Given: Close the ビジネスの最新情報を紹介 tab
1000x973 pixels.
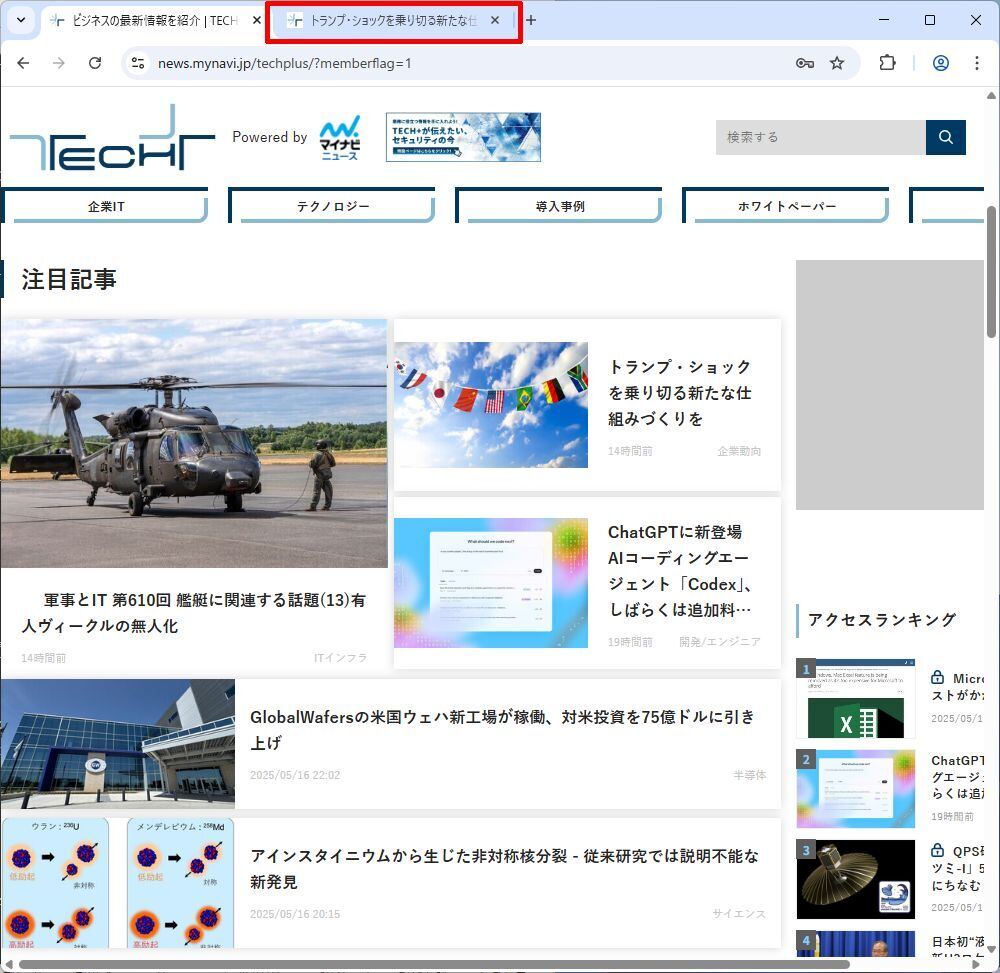Looking at the screenshot, I should pos(256,20).
